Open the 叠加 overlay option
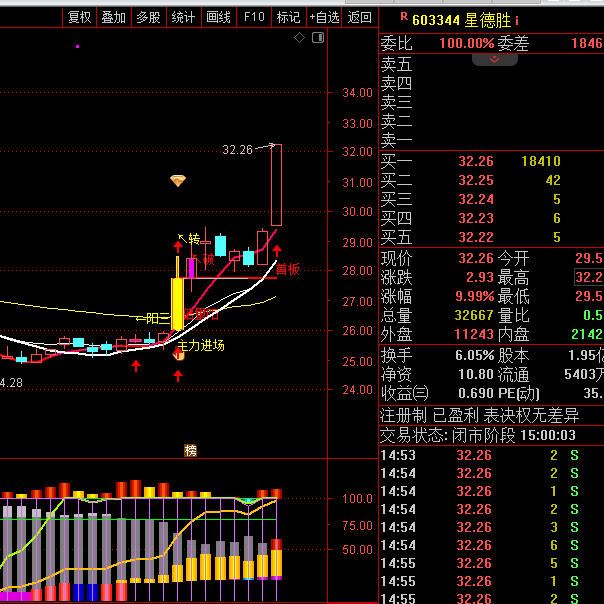Screen dimensions: 604x604 [113, 17]
